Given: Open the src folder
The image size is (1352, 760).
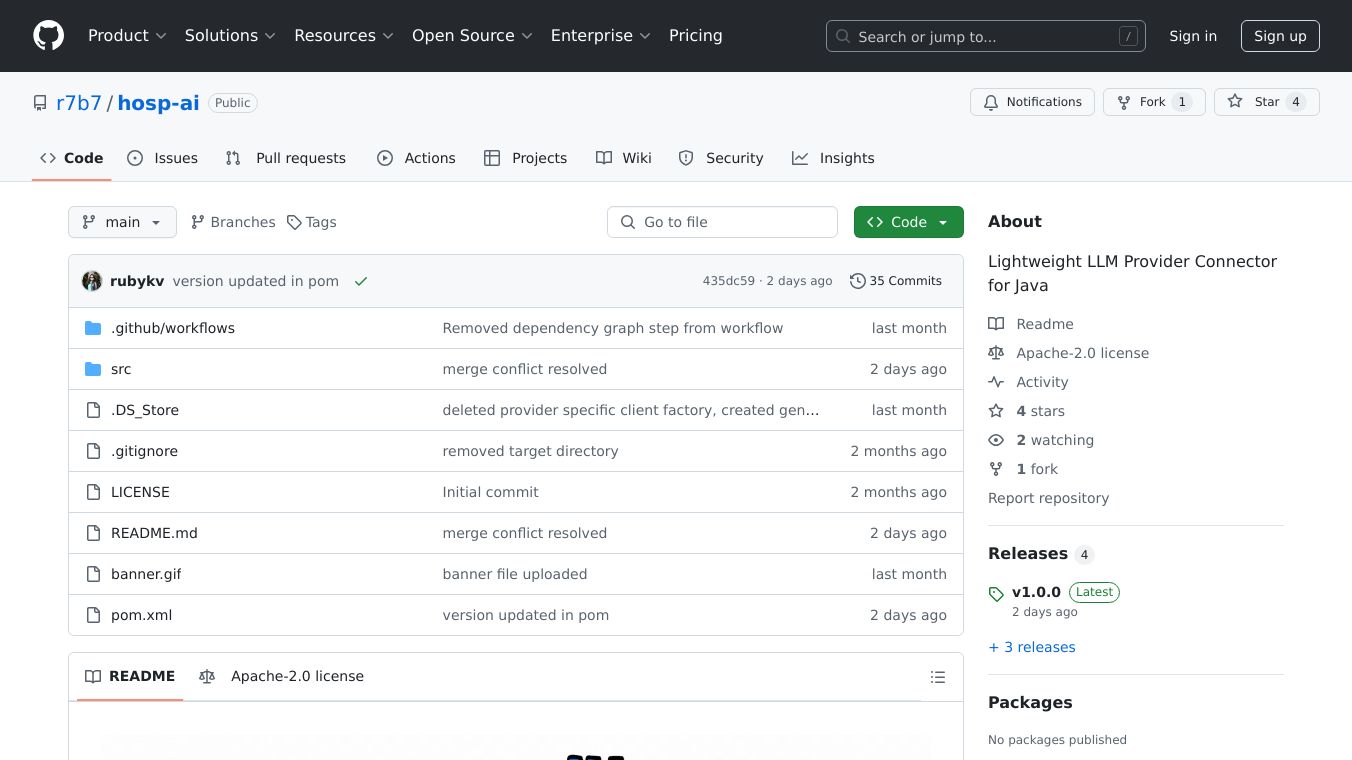Looking at the screenshot, I should pos(121,369).
